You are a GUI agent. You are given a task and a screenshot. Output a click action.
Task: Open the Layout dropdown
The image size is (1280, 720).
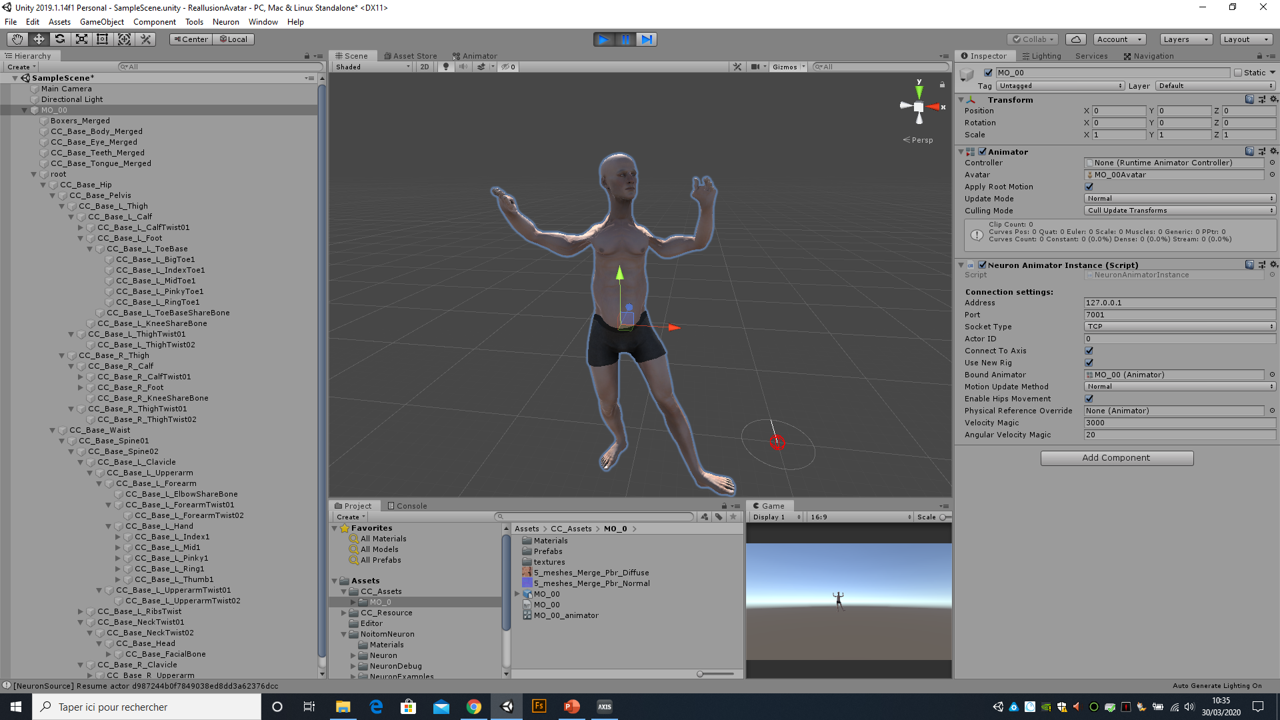(x=1245, y=39)
